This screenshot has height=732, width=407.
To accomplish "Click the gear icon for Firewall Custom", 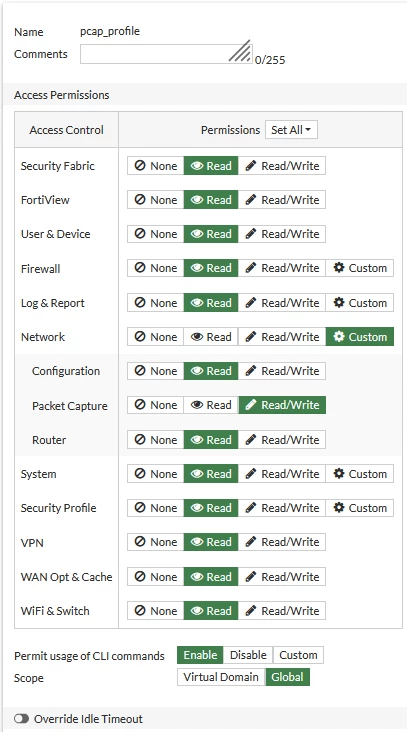I will [x=339, y=267].
